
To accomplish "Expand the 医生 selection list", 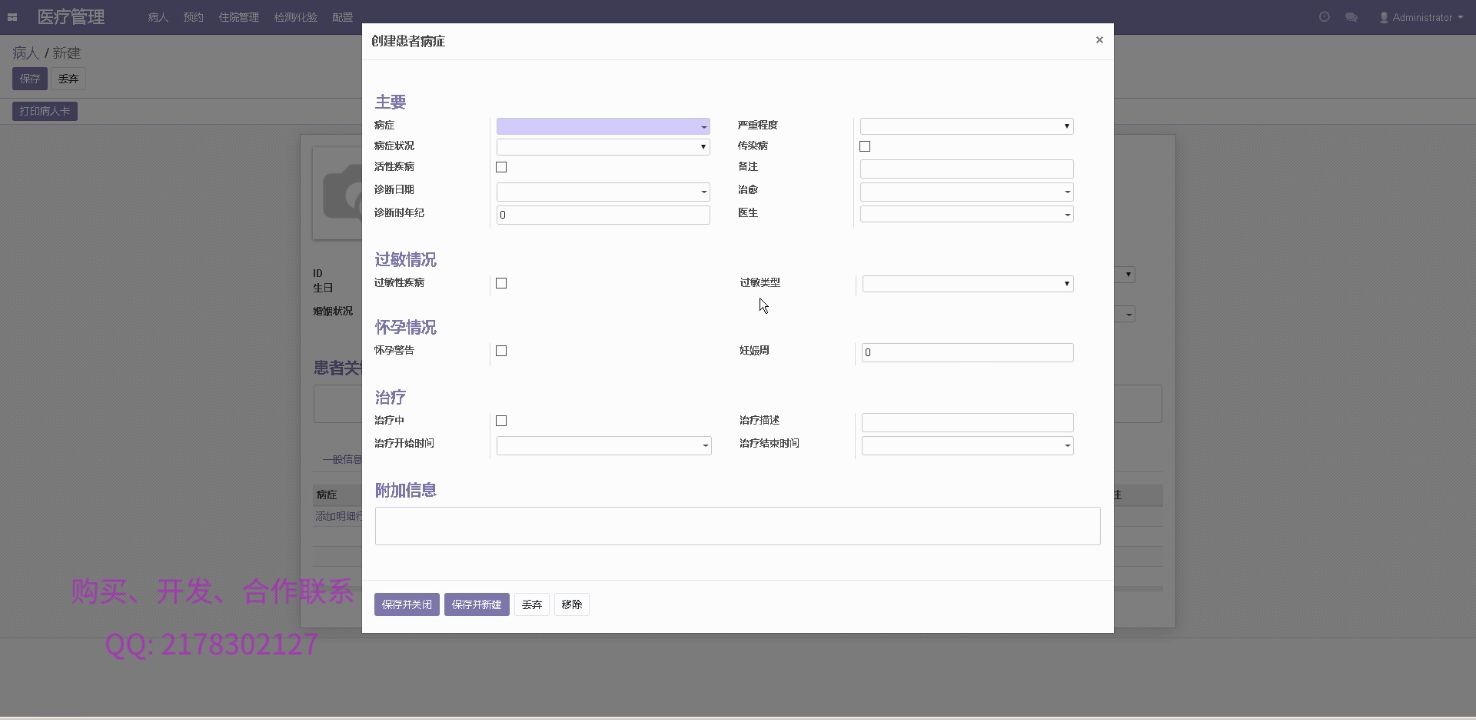I will [965, 214].
